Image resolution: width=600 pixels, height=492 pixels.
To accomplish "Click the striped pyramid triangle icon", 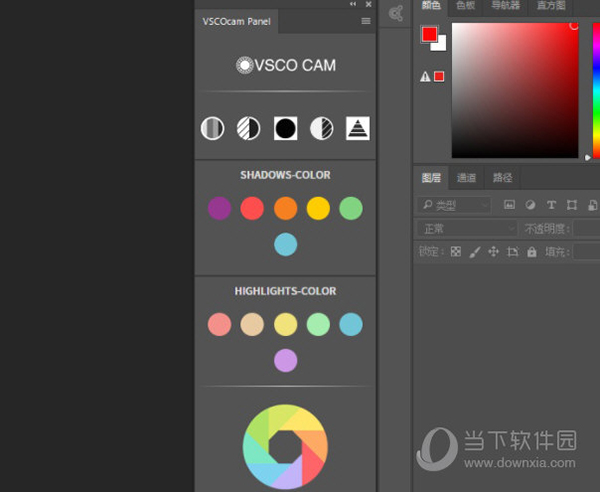I will click(x=358, y=128).
